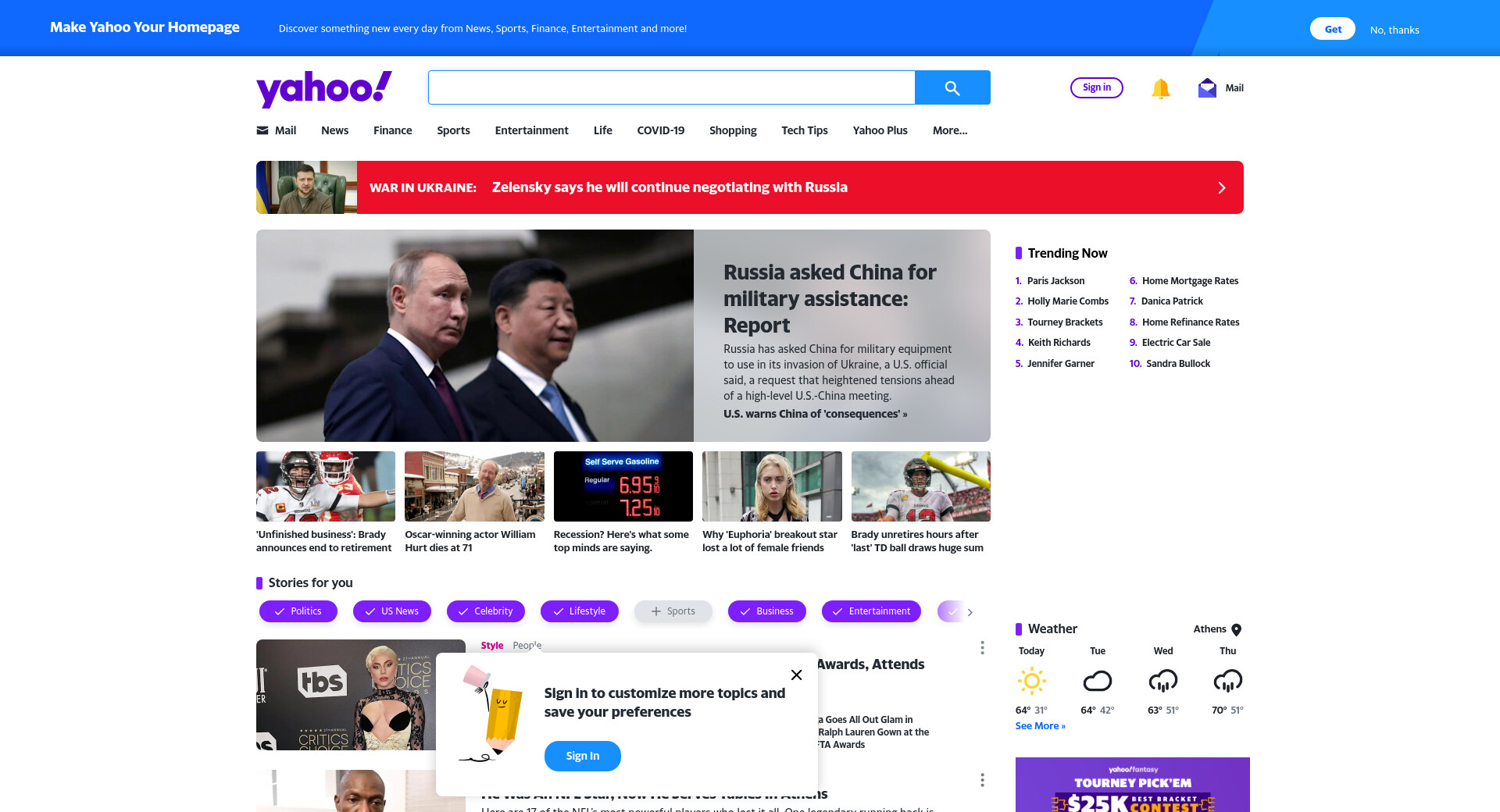Show more topic chips with right chevron
This screenshot has width=1500, height=812.
coord(970,612)
